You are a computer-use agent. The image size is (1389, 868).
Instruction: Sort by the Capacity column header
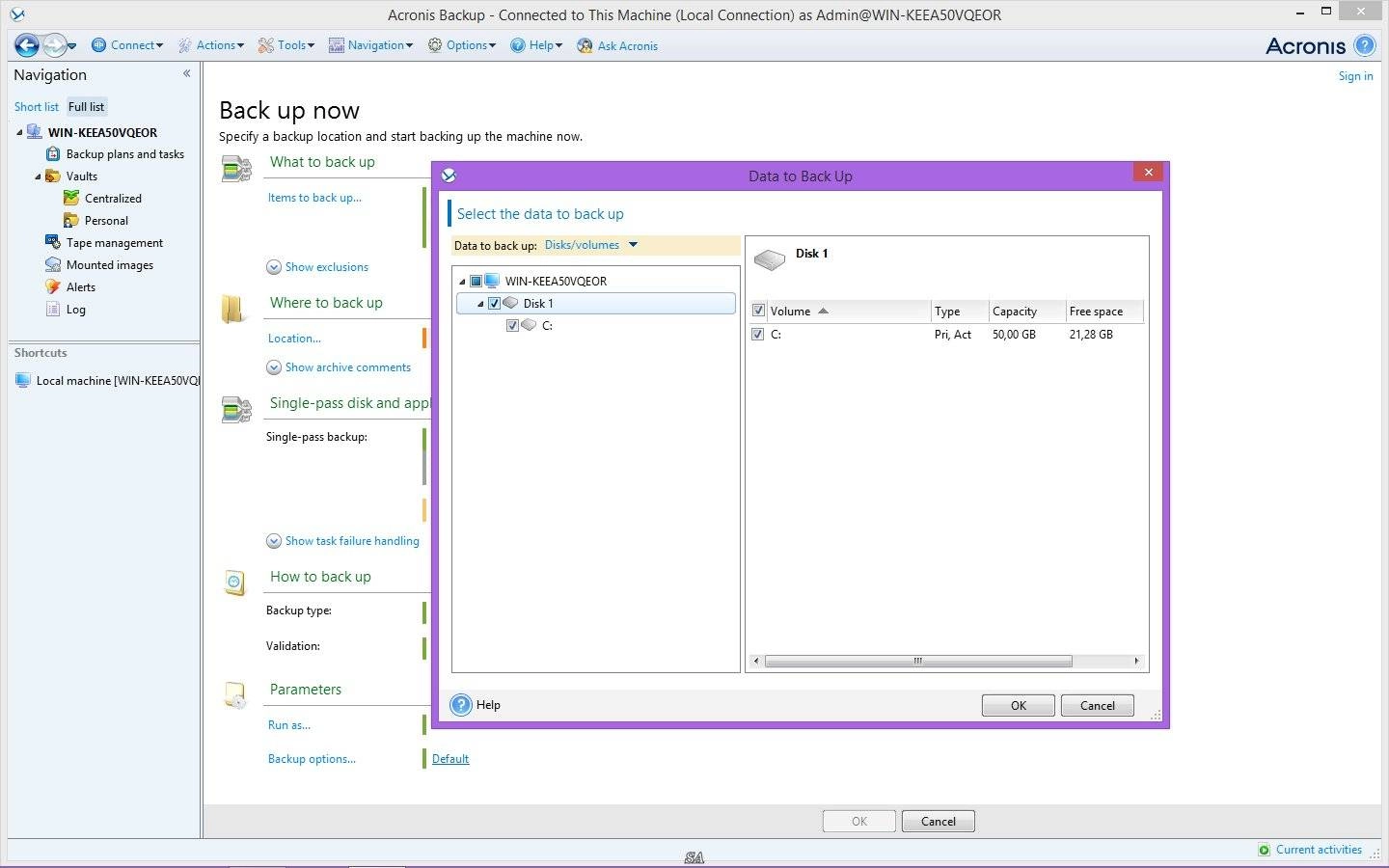(x=1026, y=312)
